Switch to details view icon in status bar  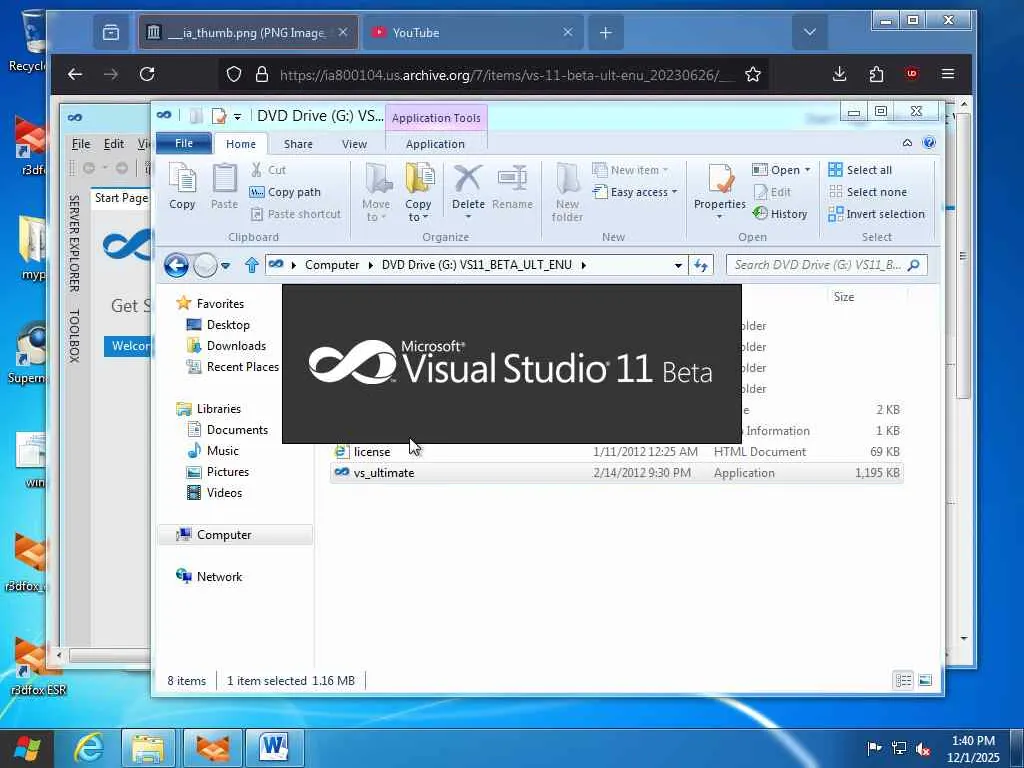(904, 681)
